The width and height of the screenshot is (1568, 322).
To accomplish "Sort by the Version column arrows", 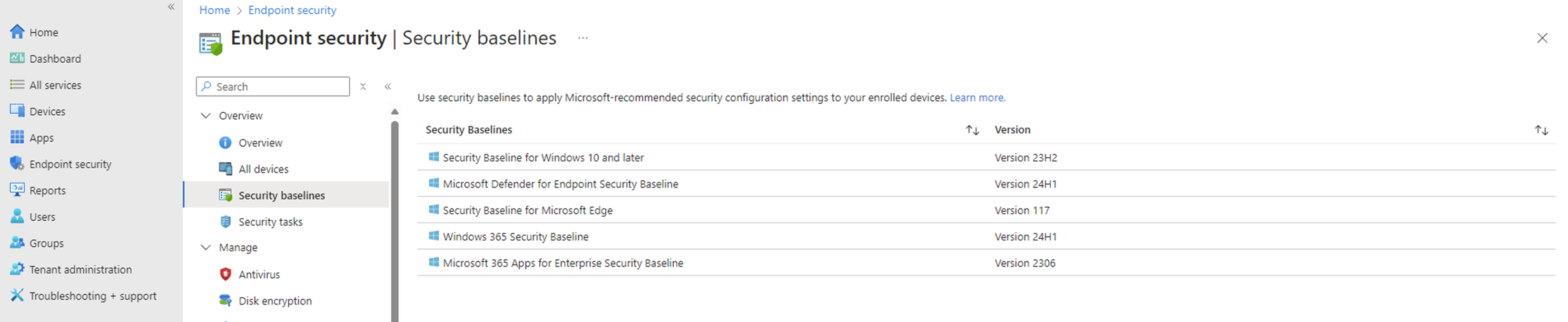I will coord(1541,130).
